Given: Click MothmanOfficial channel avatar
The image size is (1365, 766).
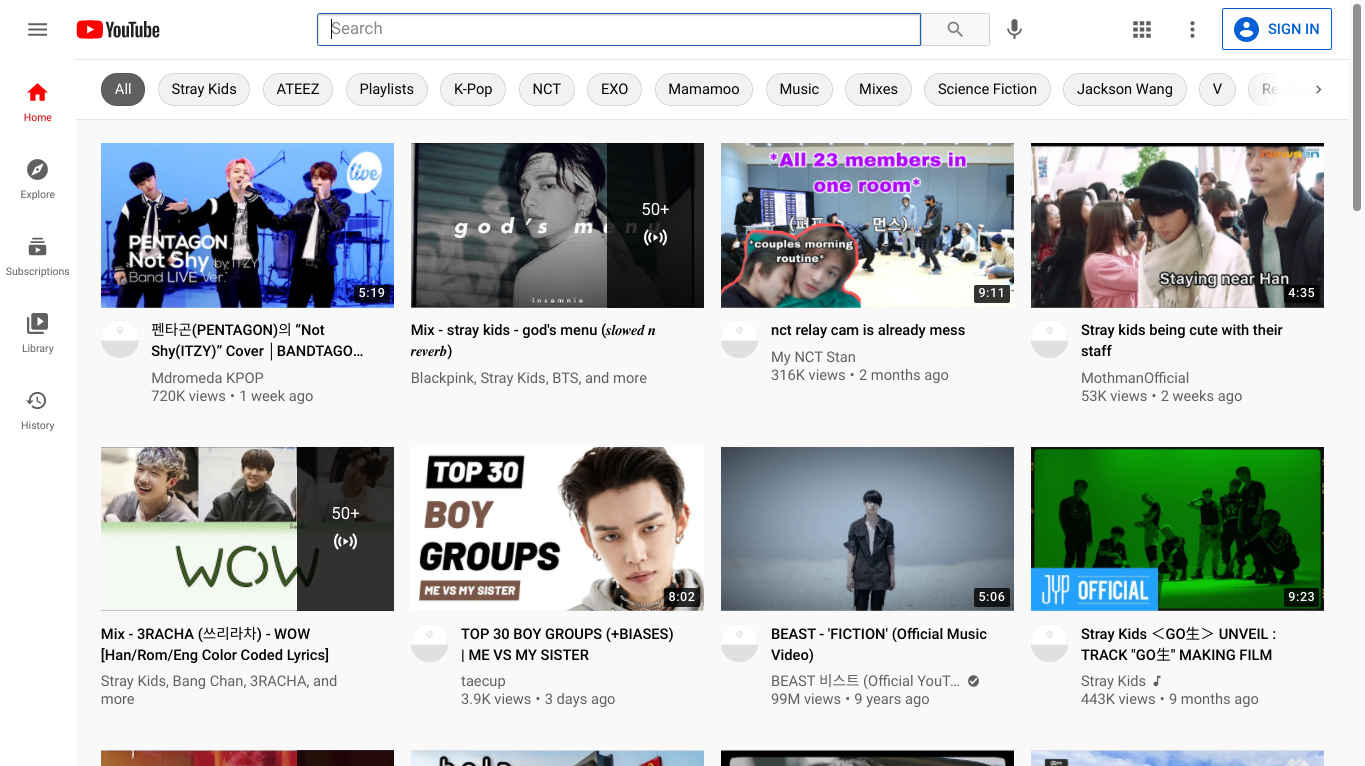Looking at the screenshot, I should pyautogui.click(x=1049, y=339).
